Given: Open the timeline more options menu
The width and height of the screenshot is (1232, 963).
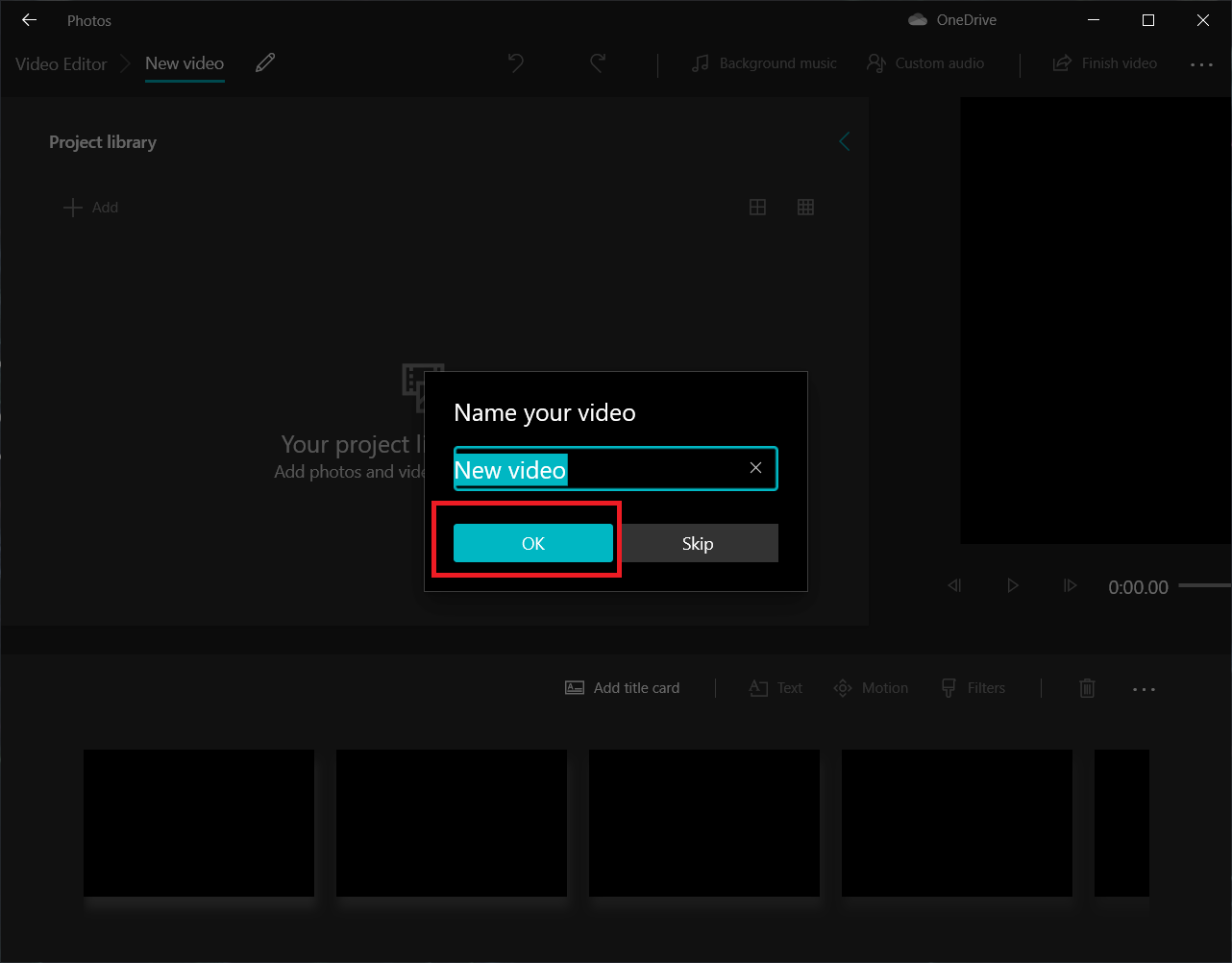Looking at the screenshot, I should tap(1144, 688).
